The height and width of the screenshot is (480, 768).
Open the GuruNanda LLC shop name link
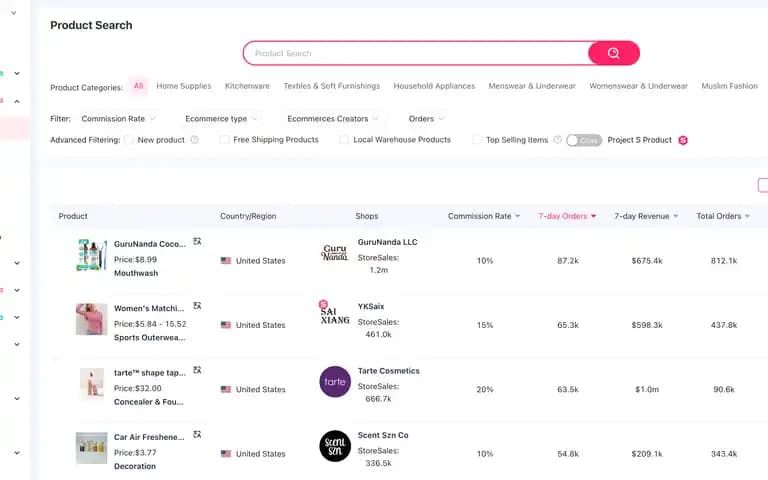387,242
